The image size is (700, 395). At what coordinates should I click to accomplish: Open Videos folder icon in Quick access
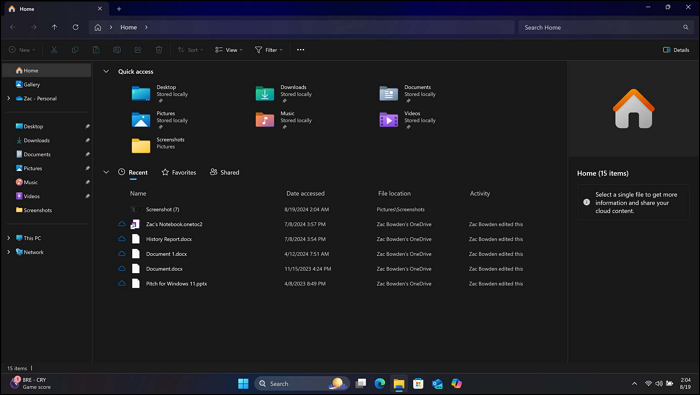coord(389,120)
